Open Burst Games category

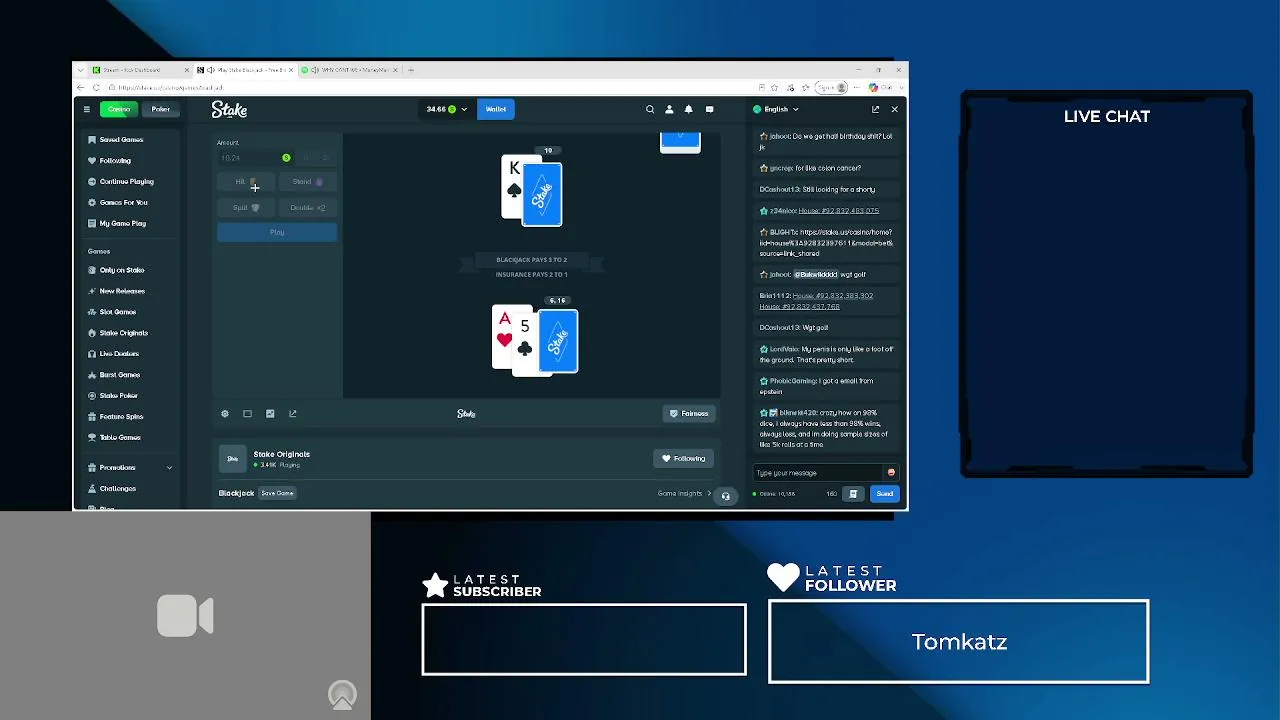pos(119,375)
